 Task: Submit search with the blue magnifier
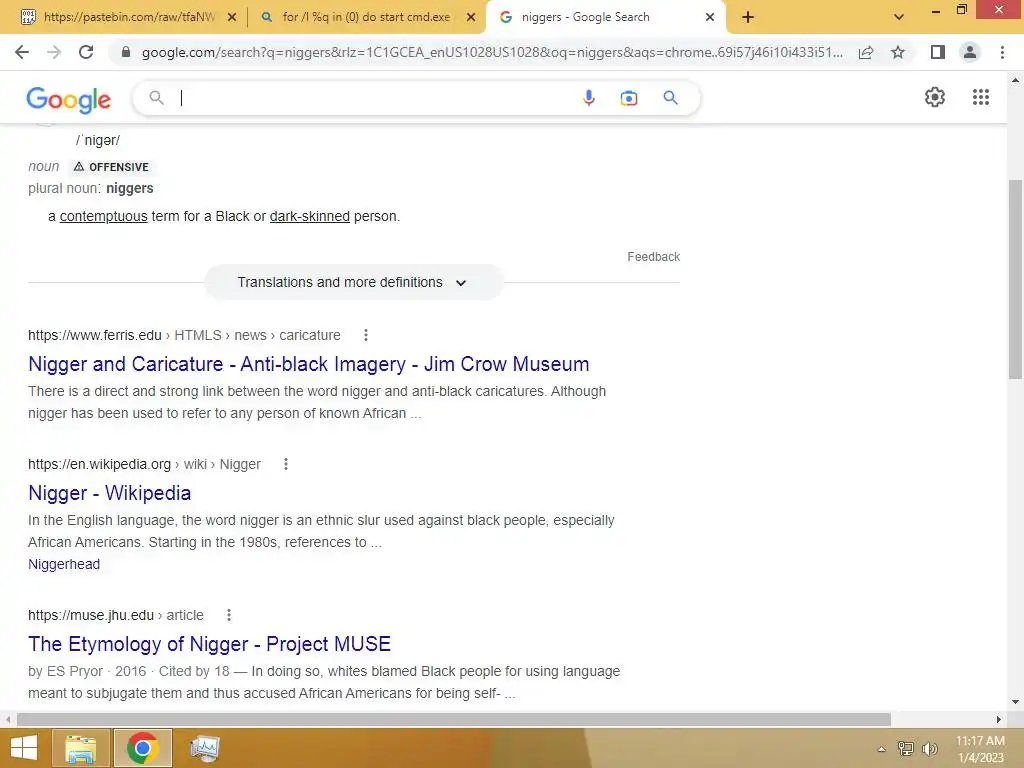coord(671,98)
